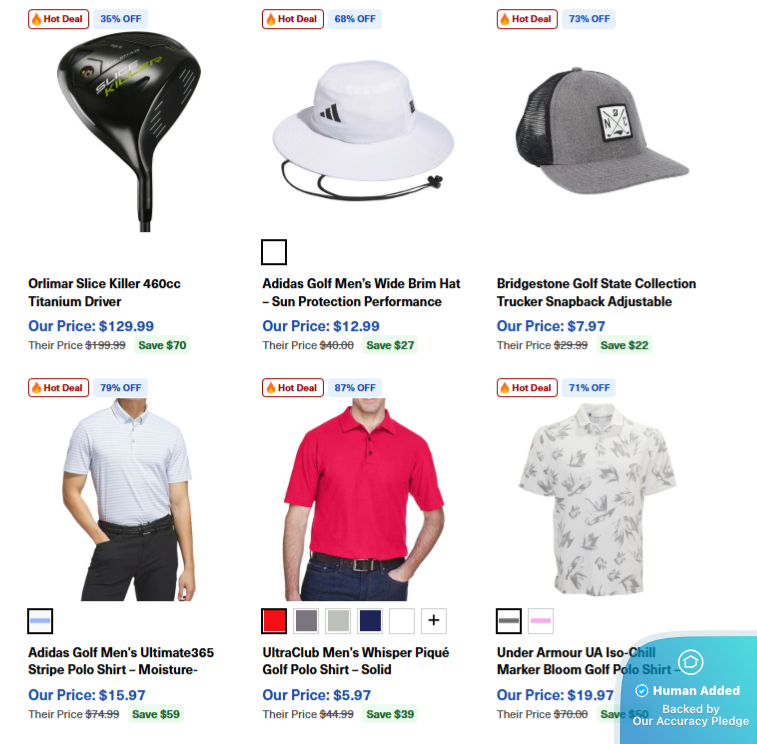Click the Human Added checkmark icon
The height and width of the screenshot is (744, 757).
pos(642,691)
